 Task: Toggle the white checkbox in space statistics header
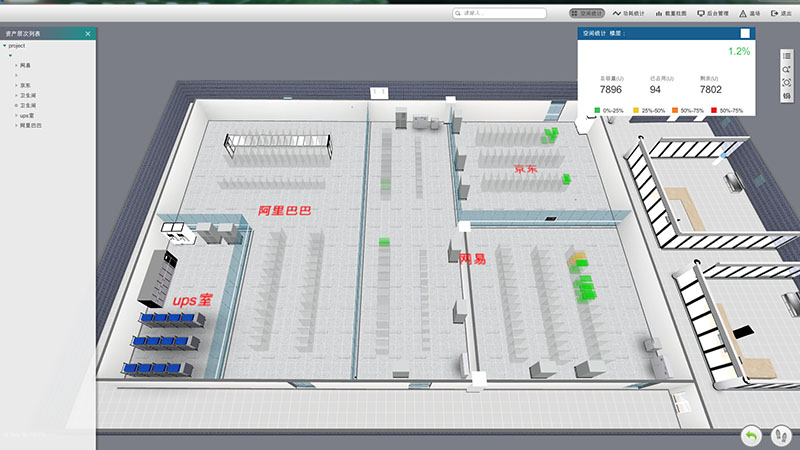pyautogui.click(x=744, y=34)
